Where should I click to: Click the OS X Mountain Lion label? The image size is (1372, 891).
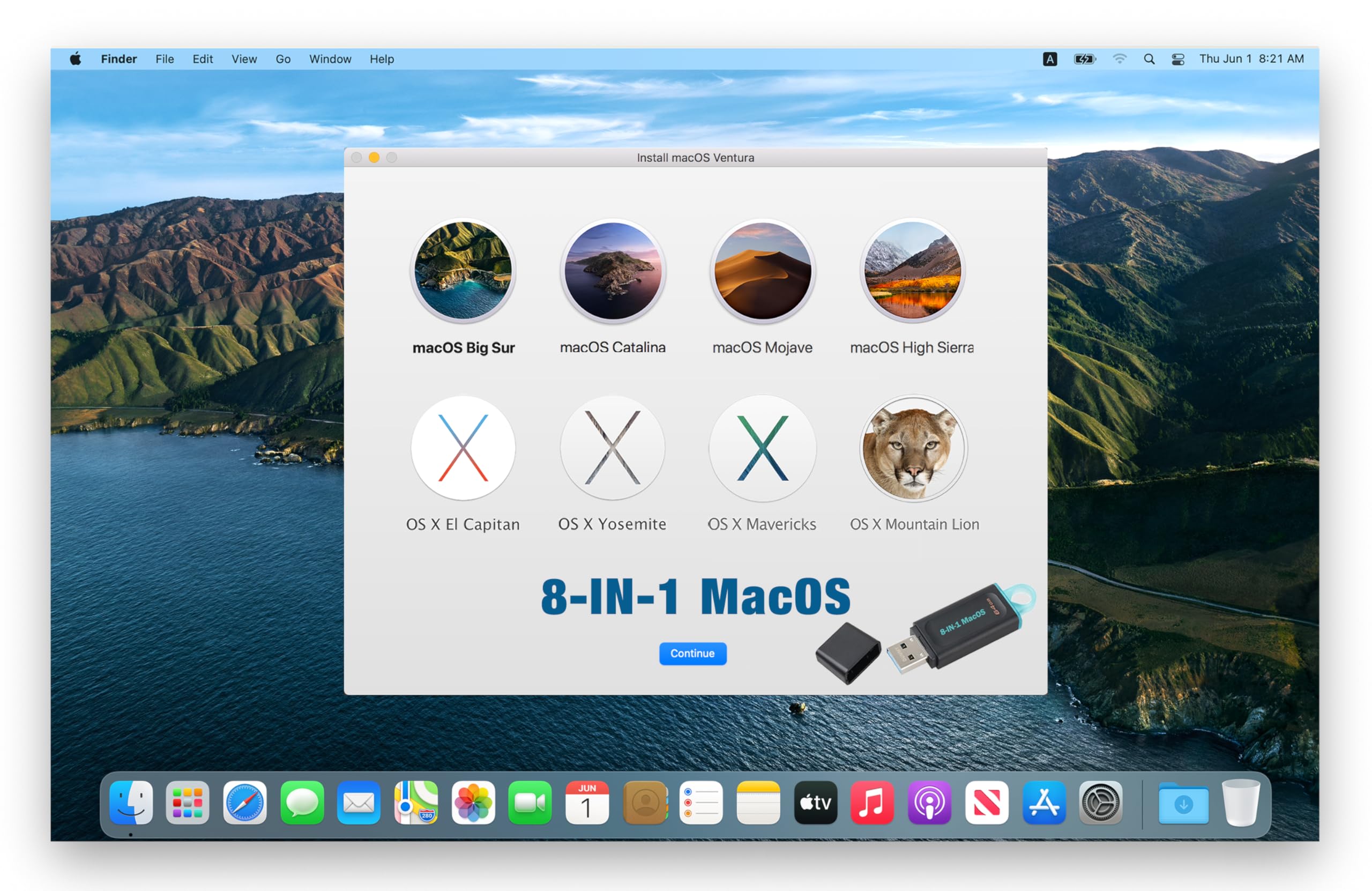pyautogui.click(x=914, y=524)
